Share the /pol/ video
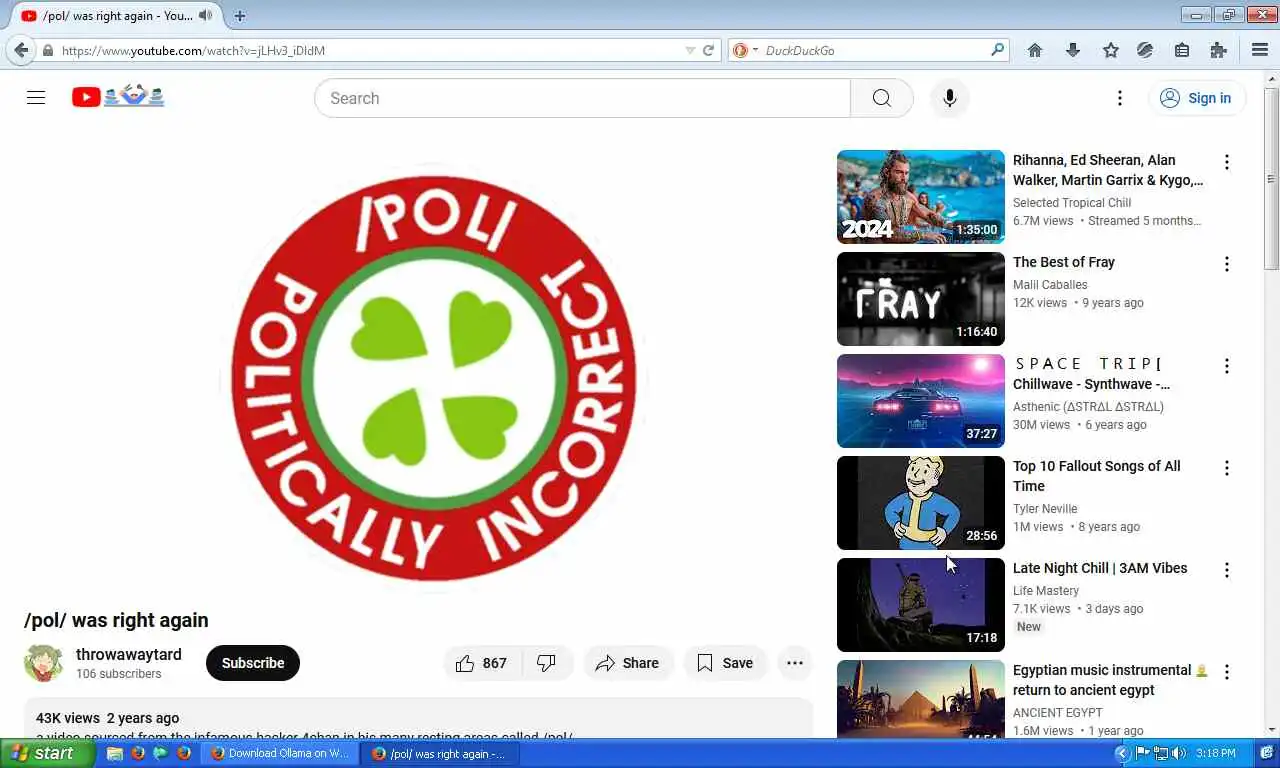1280x768 pixels. [x=627, y=663]
